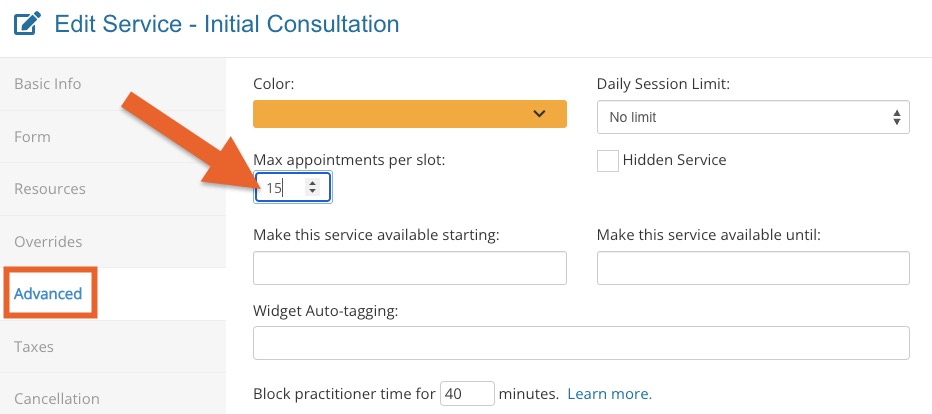Select the Advanced tab

click(48, 294)
